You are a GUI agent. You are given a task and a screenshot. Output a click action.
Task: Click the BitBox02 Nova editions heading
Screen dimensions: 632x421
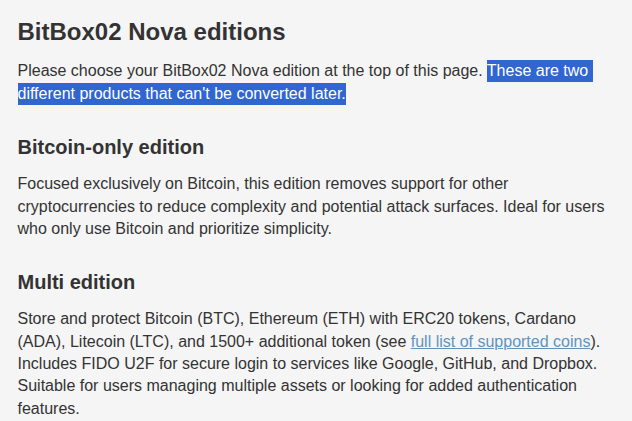click(152, 32)
